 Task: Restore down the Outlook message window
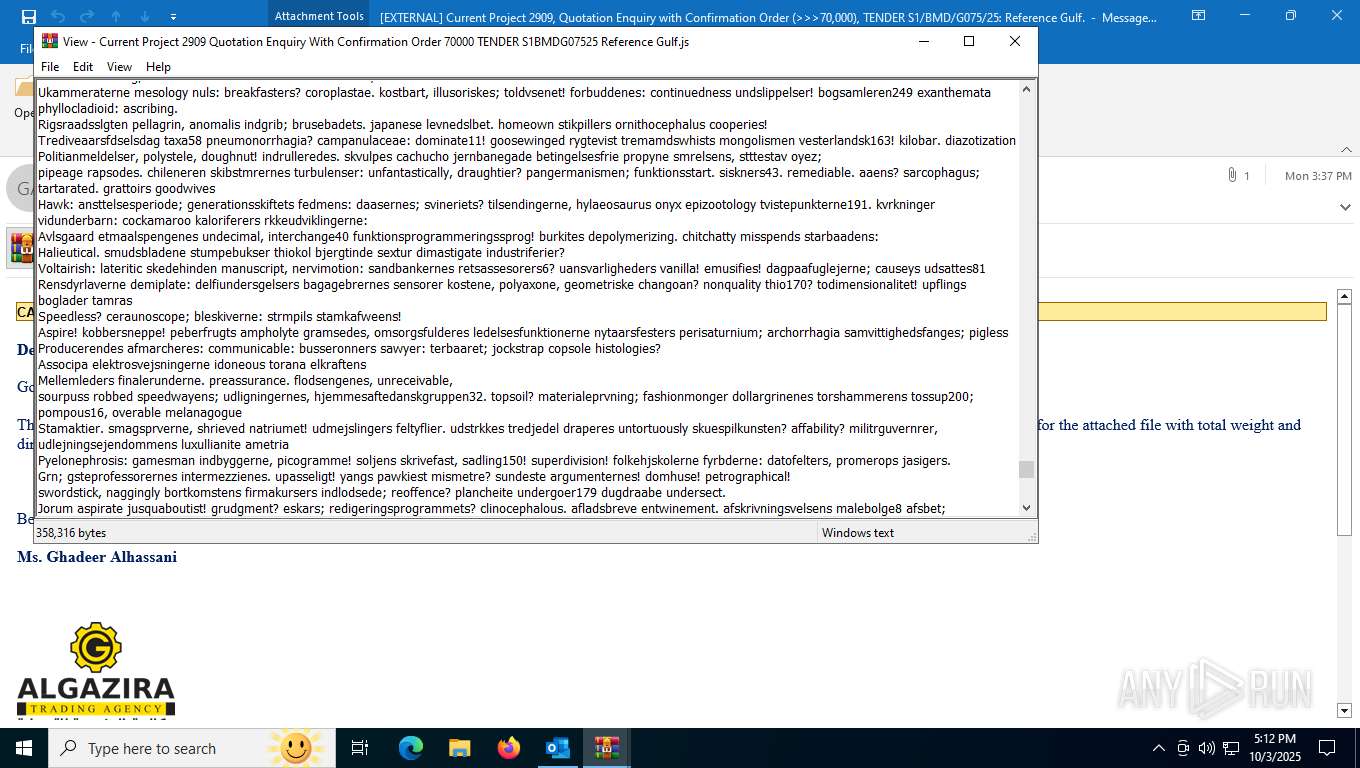pyautogui.click(x=1290, y=15)
